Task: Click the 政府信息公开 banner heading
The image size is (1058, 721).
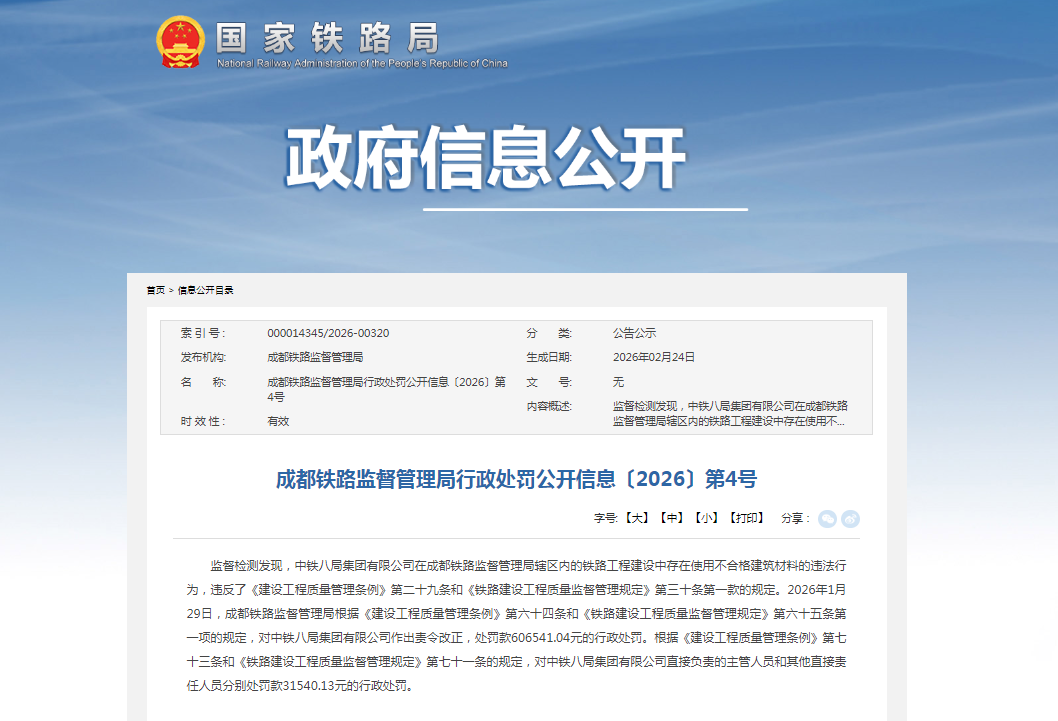Action: (486, 158)
